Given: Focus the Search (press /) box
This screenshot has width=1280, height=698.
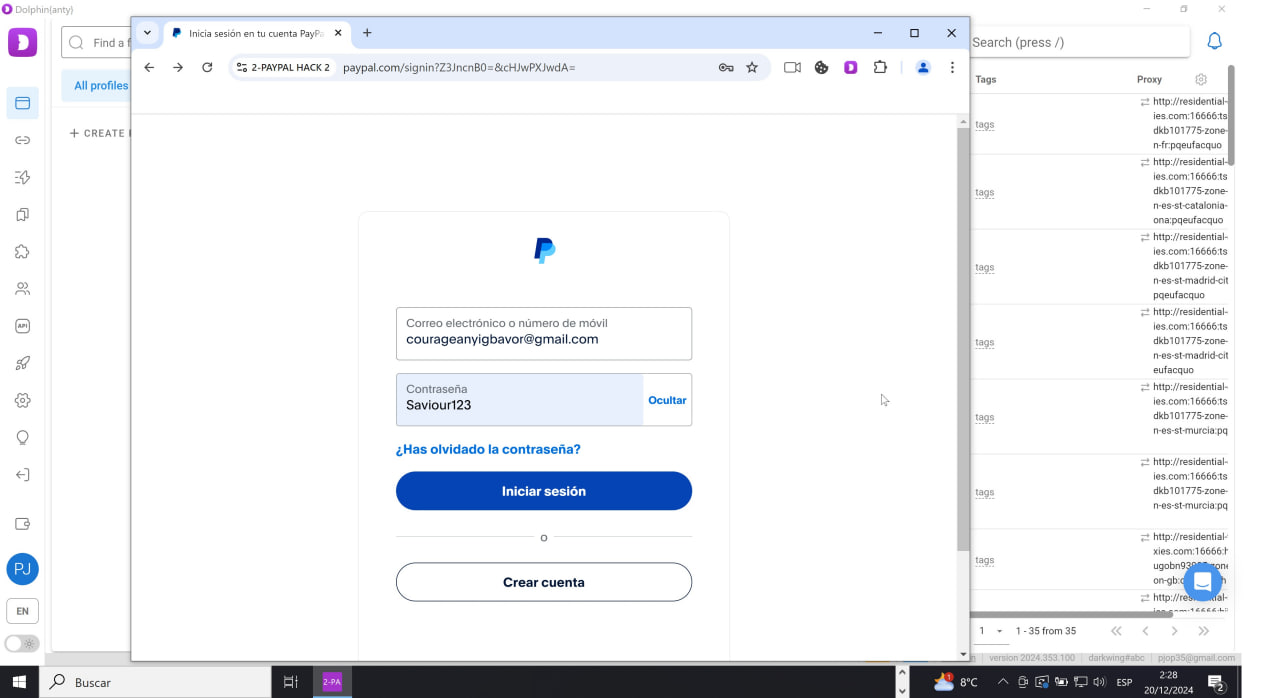Looking at the screenshot, I should tap(1080, 42).
